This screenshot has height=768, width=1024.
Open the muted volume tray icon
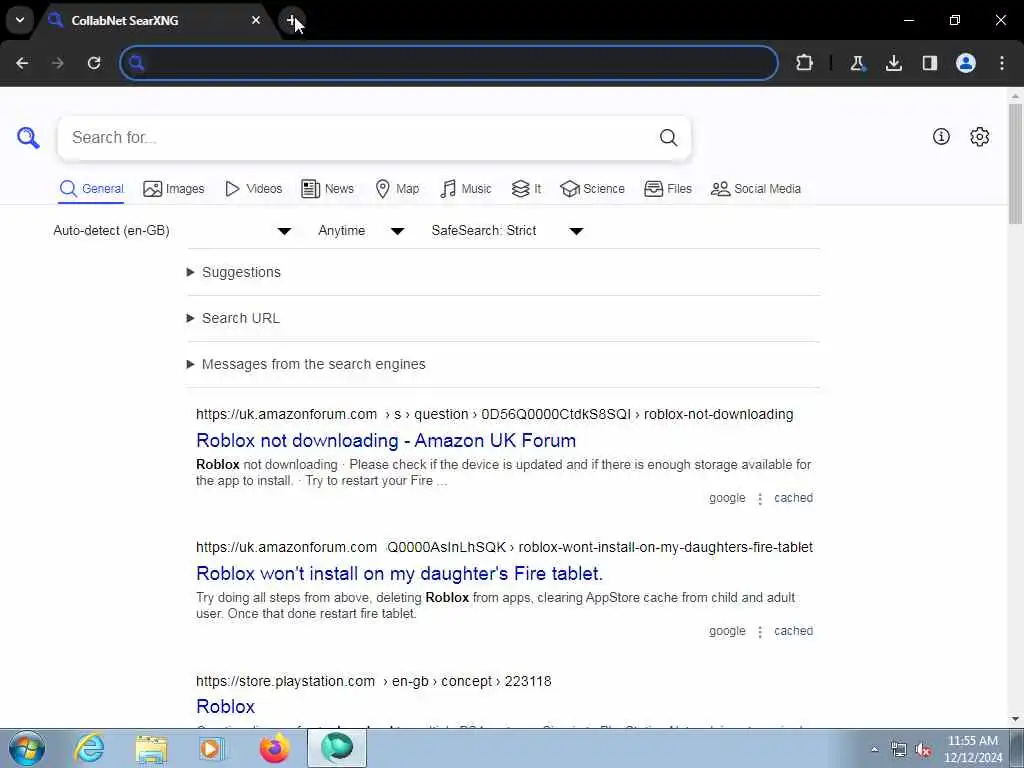923,750
